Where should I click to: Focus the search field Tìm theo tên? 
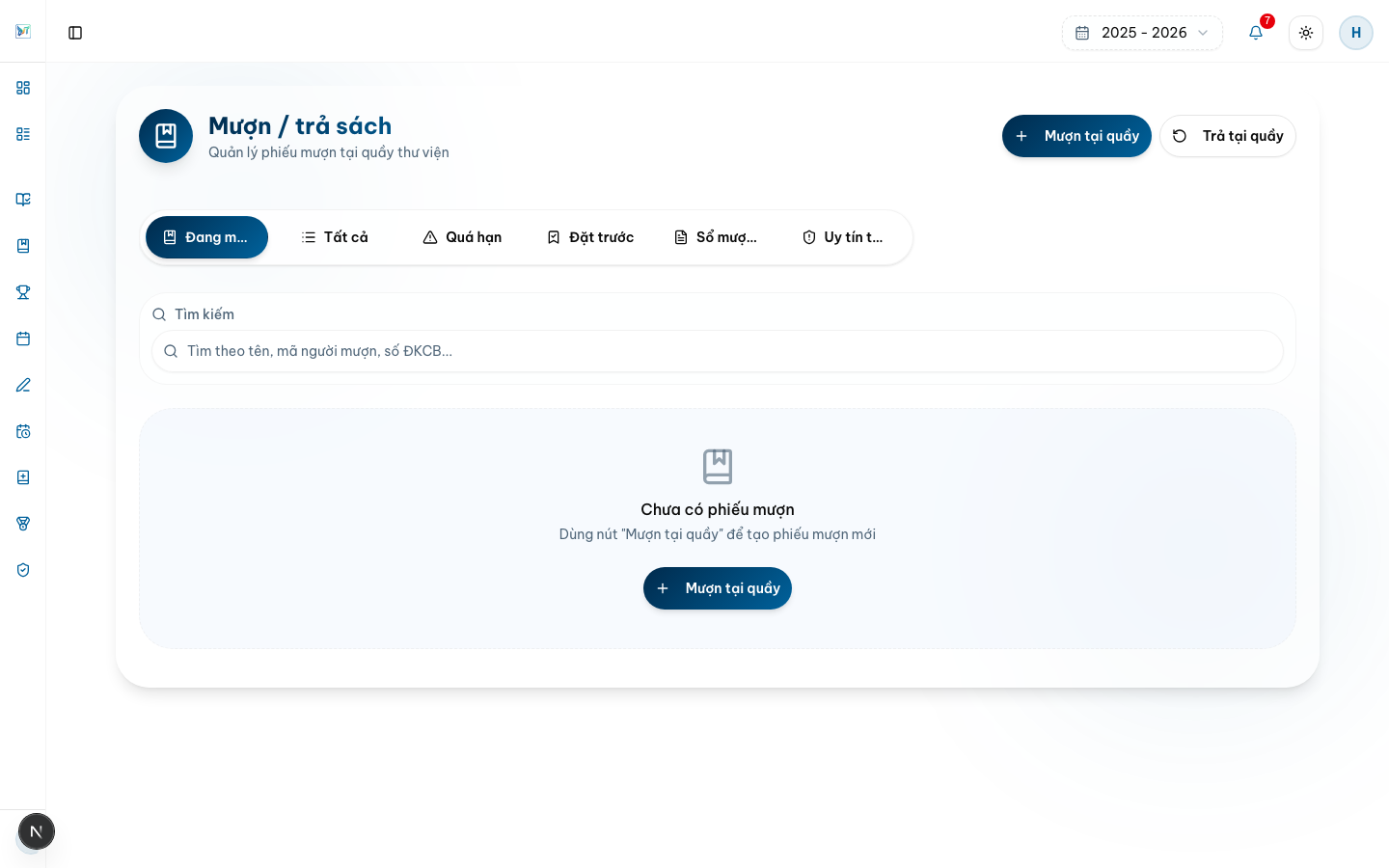point(718,351)
